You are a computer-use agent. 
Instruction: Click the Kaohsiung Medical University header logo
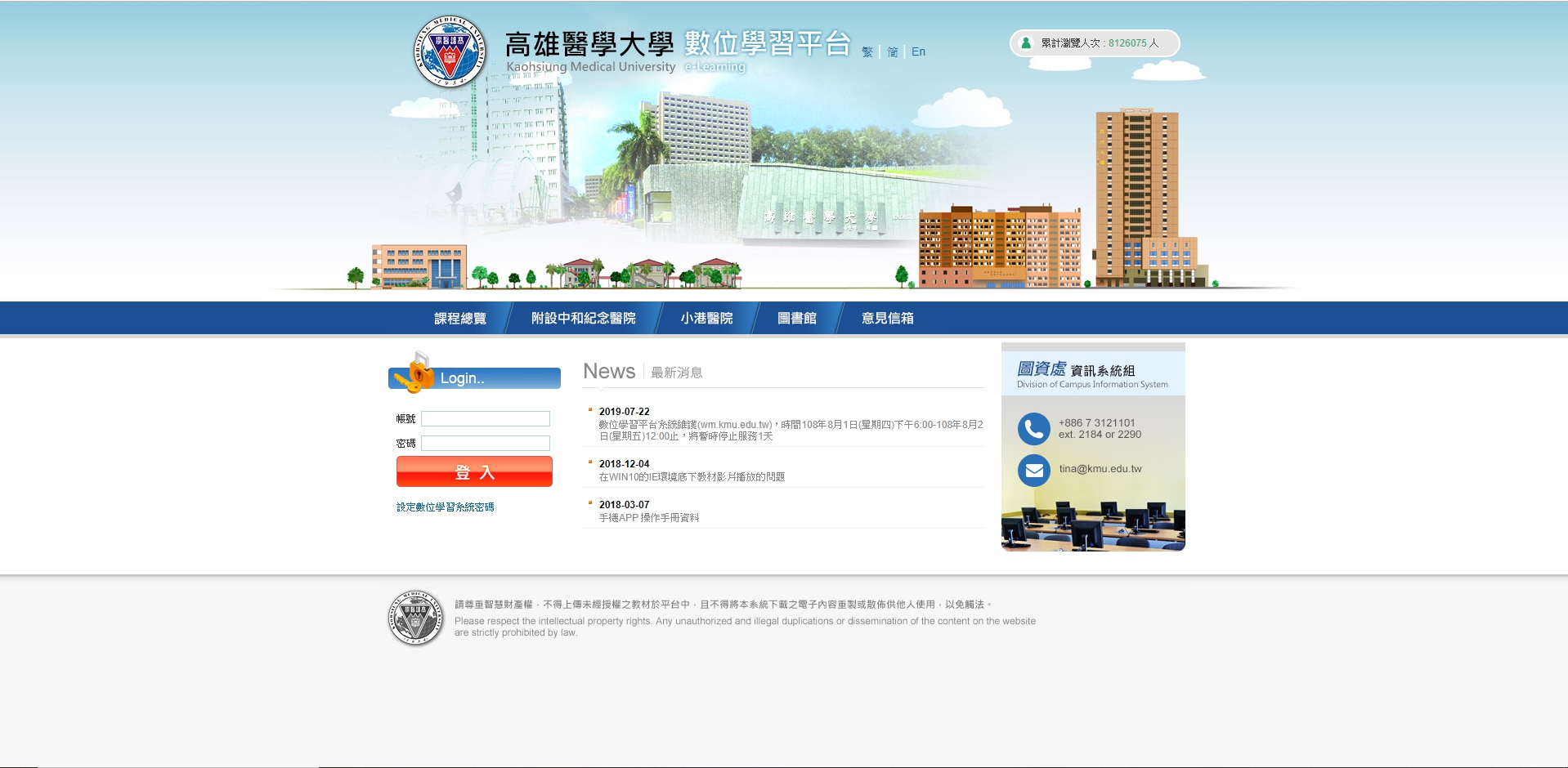pos(450,51)
